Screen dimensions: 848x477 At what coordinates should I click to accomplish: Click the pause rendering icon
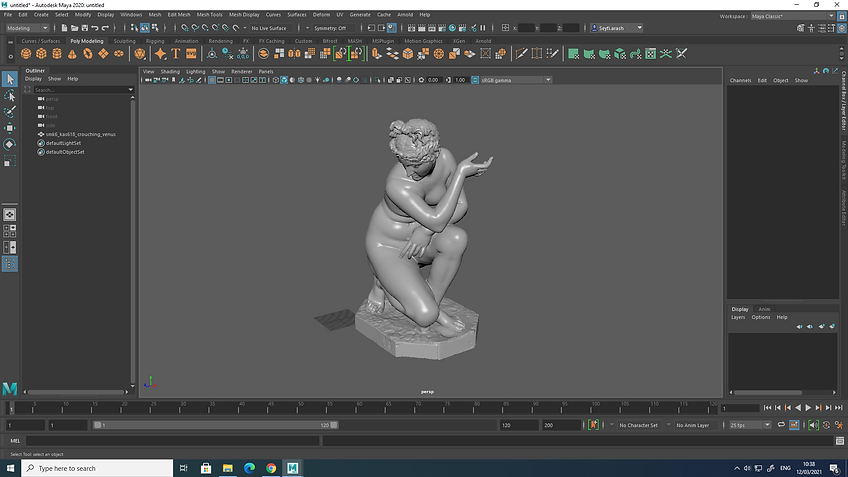pyautogui.click(x=483, y=28)
